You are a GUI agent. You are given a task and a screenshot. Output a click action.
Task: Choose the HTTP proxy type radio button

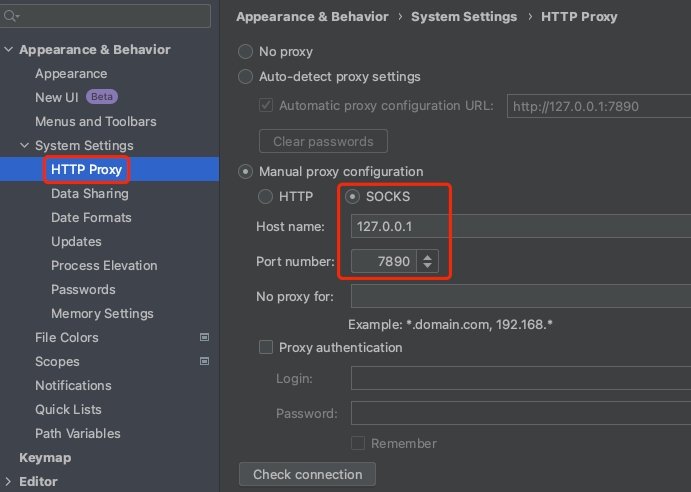265,196
